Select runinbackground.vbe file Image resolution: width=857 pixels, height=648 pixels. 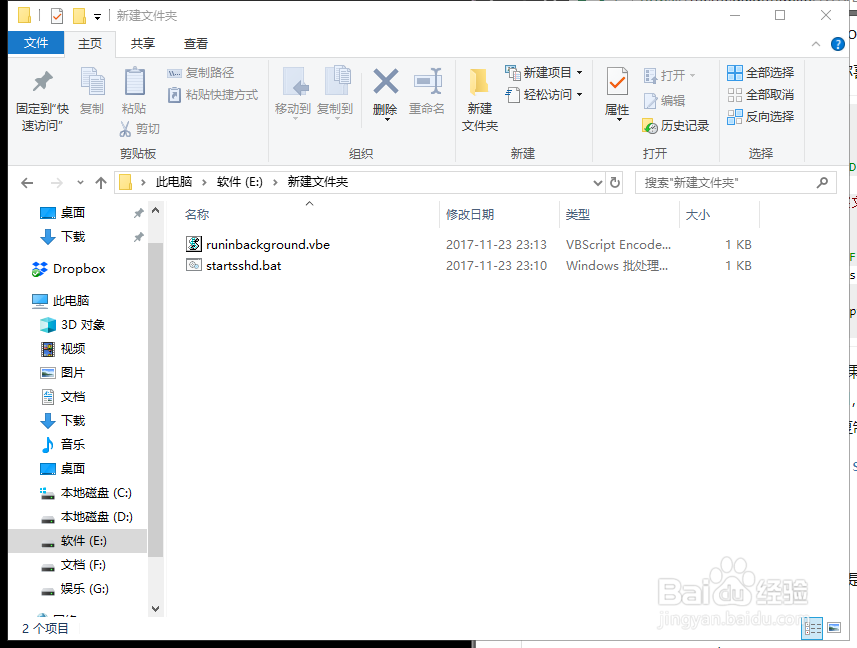[266, 244]
